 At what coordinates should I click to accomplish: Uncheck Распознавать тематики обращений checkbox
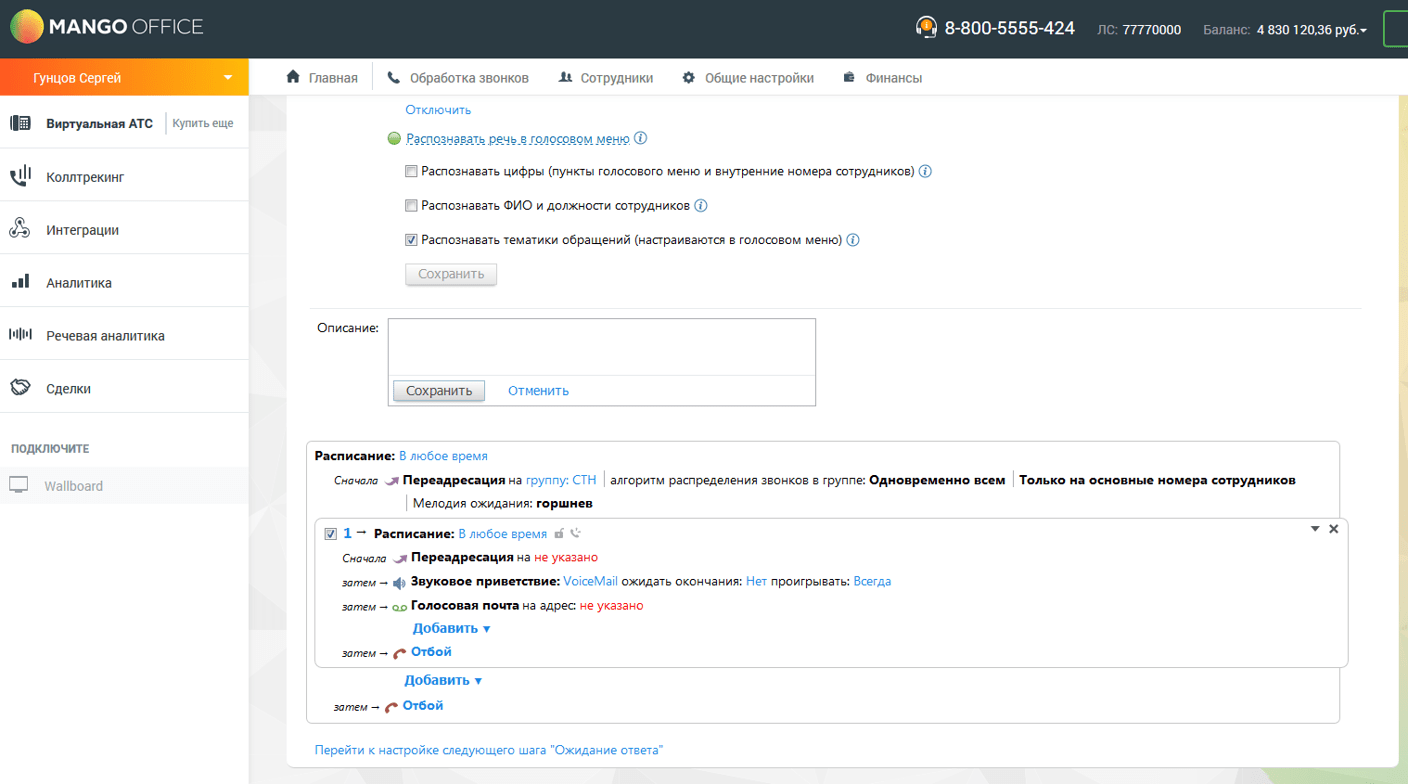point(411,240)
